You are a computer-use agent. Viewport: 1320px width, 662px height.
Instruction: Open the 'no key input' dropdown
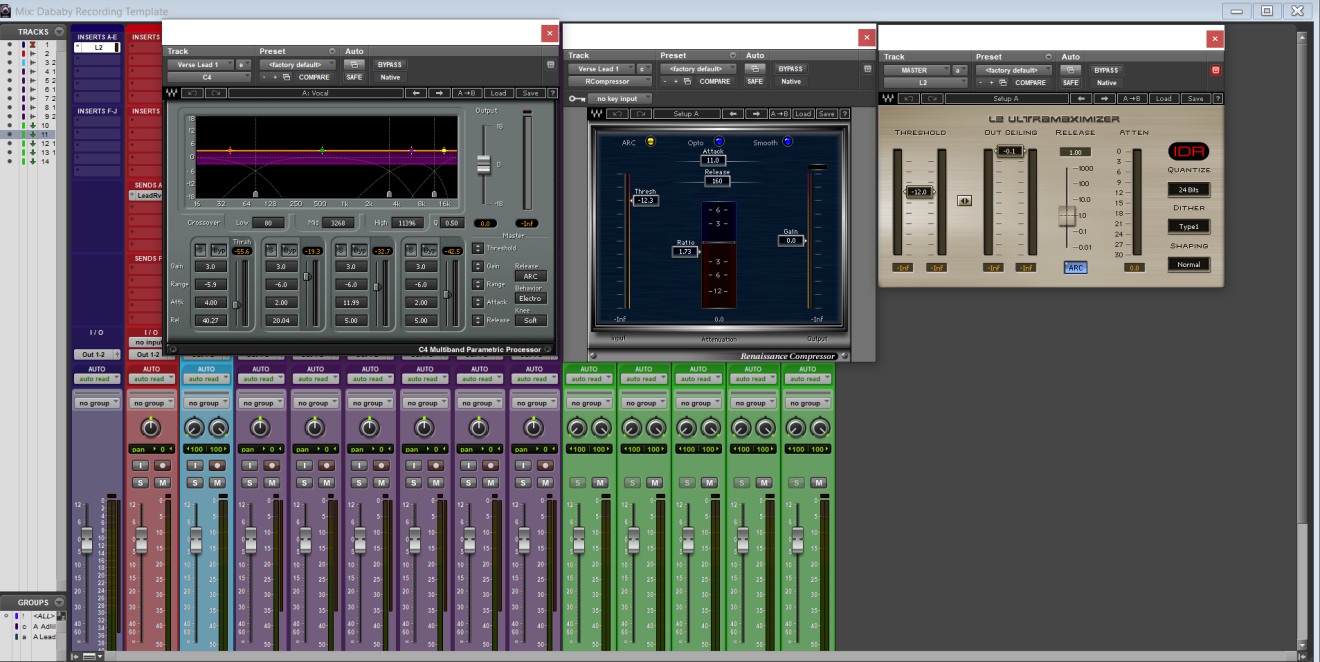point(621,99)
